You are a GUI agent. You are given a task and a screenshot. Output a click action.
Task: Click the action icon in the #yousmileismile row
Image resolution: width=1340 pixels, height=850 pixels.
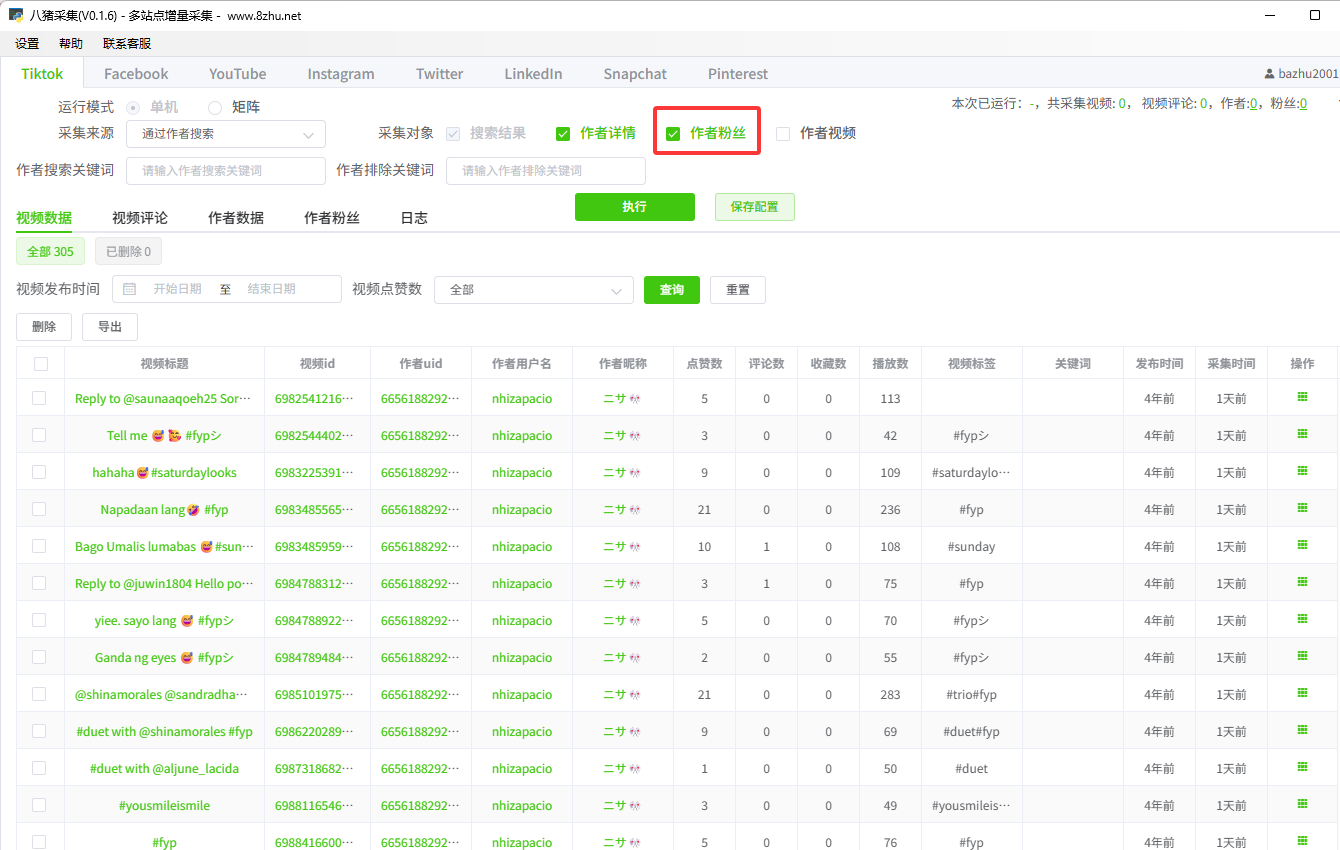click(x=1302, y=804)
